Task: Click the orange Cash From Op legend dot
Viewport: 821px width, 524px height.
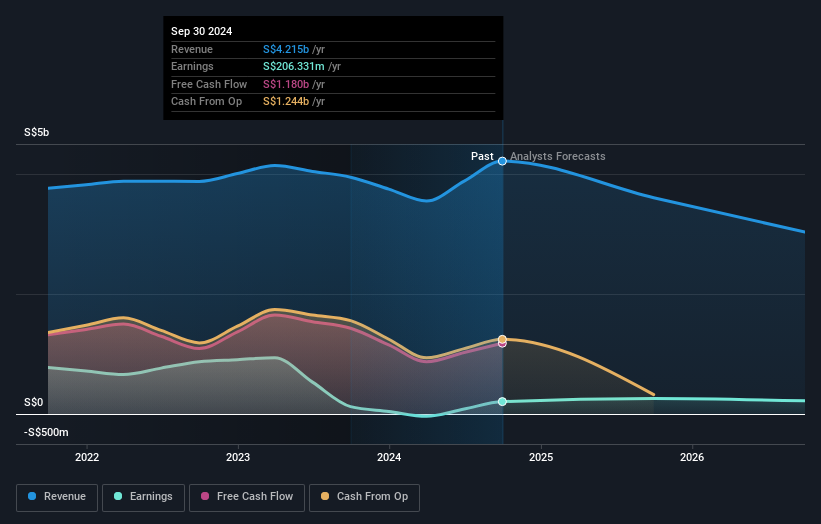Action: 325,496
